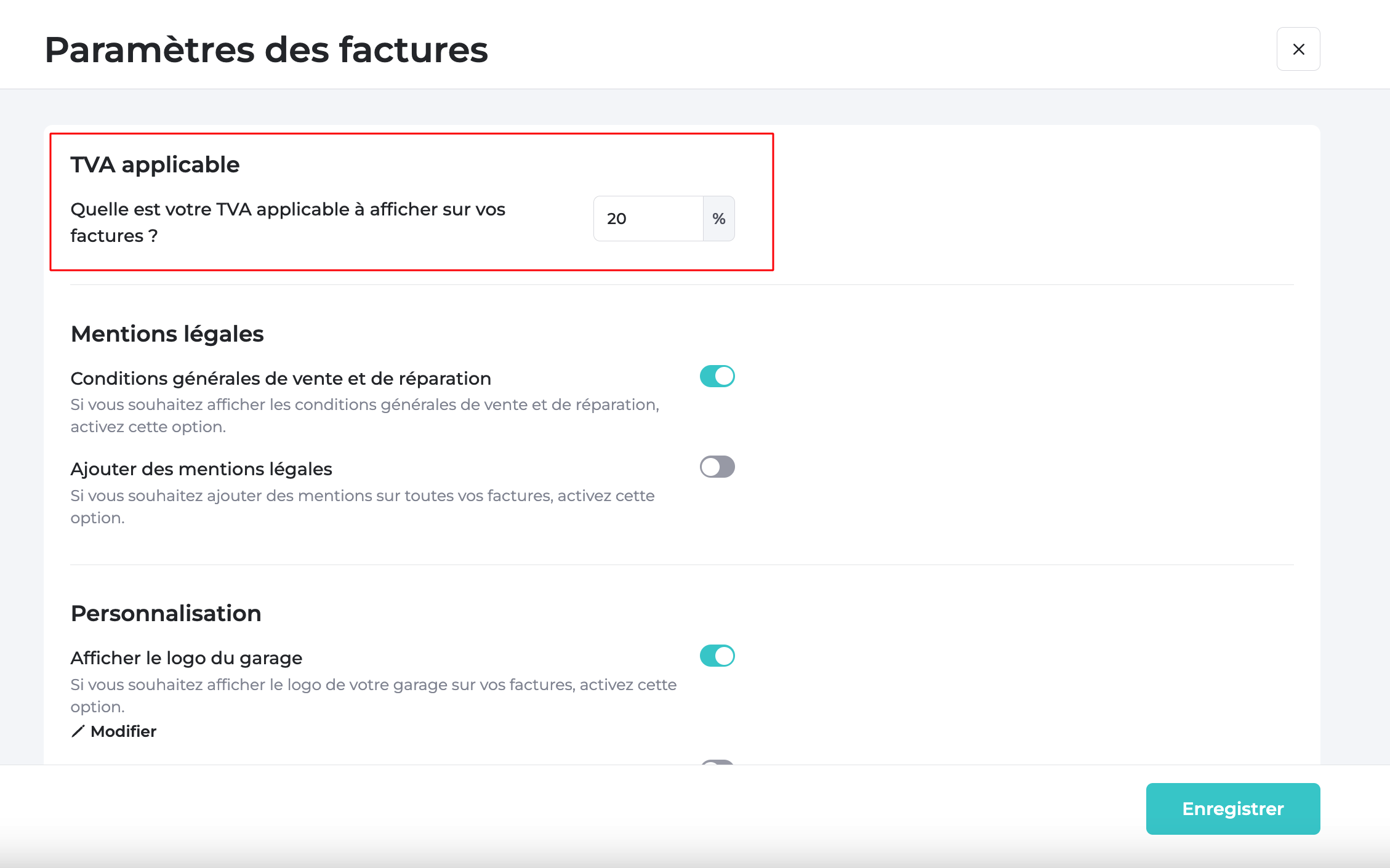
Task: Click the Enregistrer button
Action: pos(1232,808)
